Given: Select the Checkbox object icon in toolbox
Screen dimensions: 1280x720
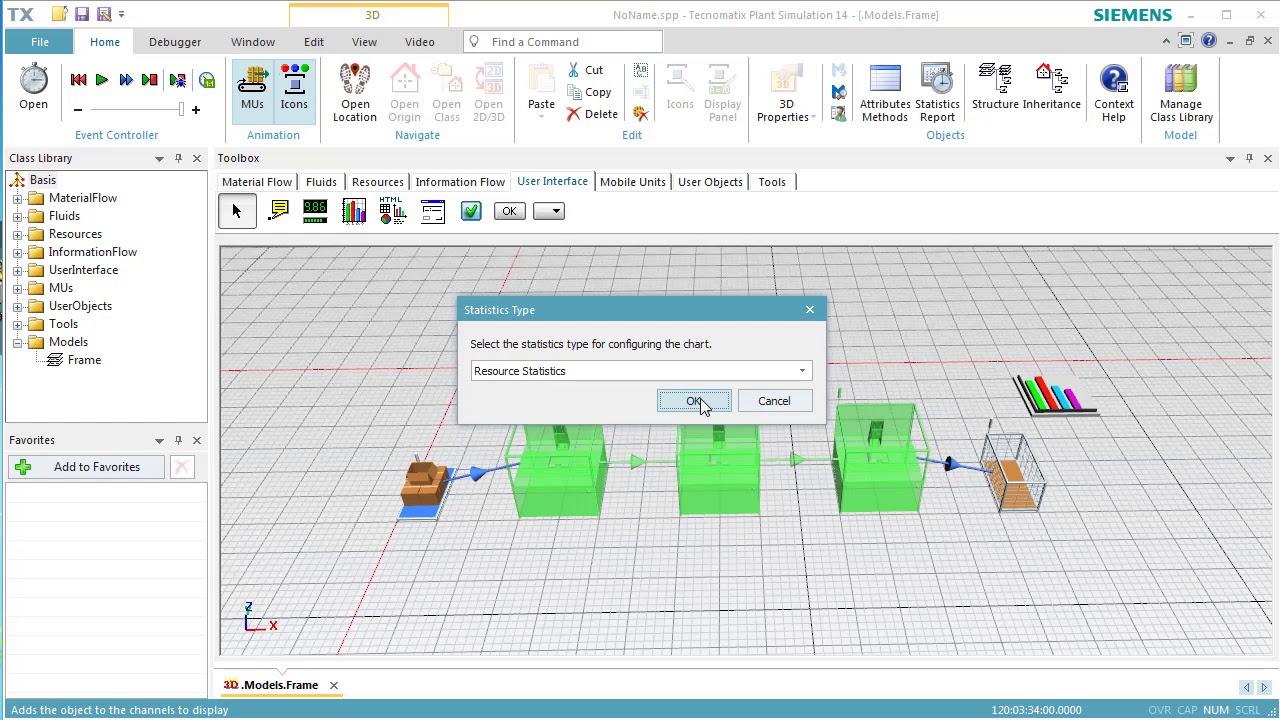Looking at the screenshot, I should click(471, 211).
